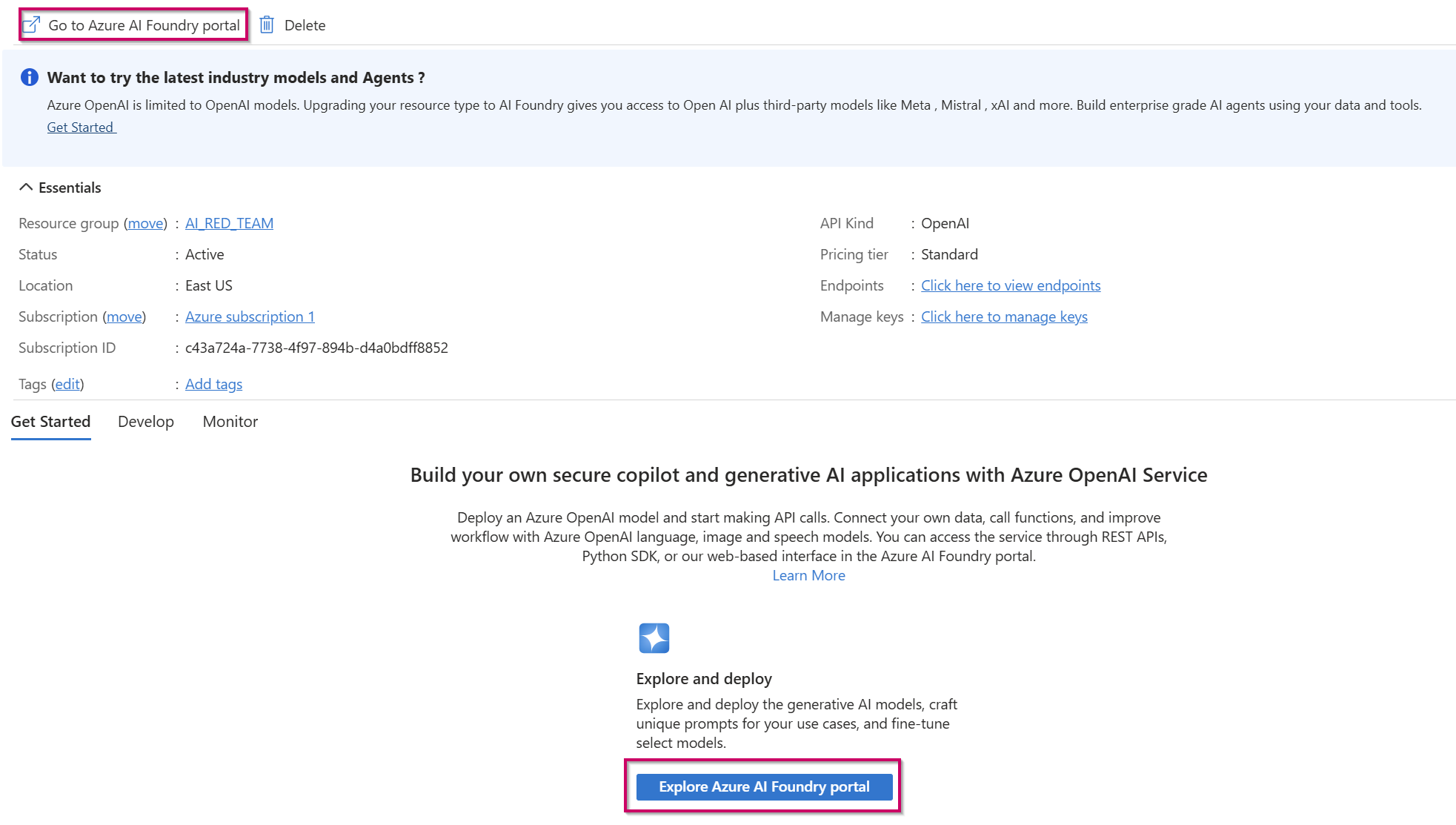Click the Active status value

point(205,254)
